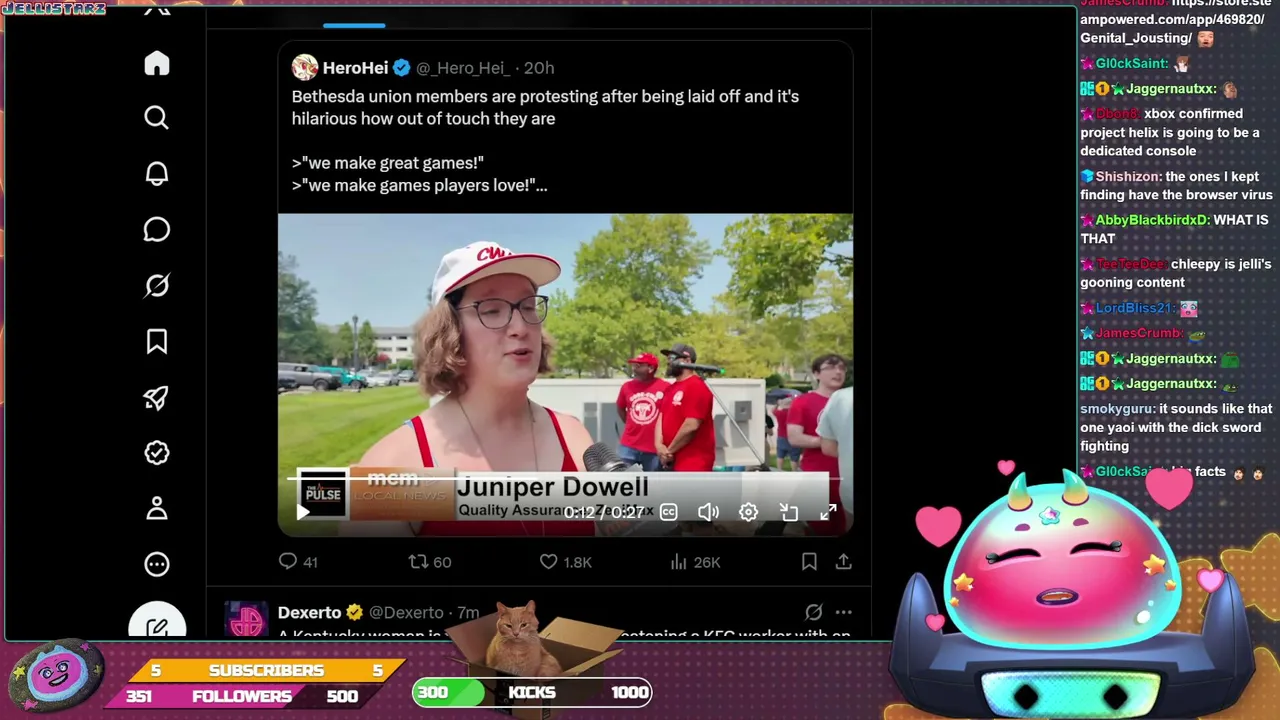Click the Shishizon username in chat
The height and width of the screenshot is (720, 1280).
(x=1127, y=177)
